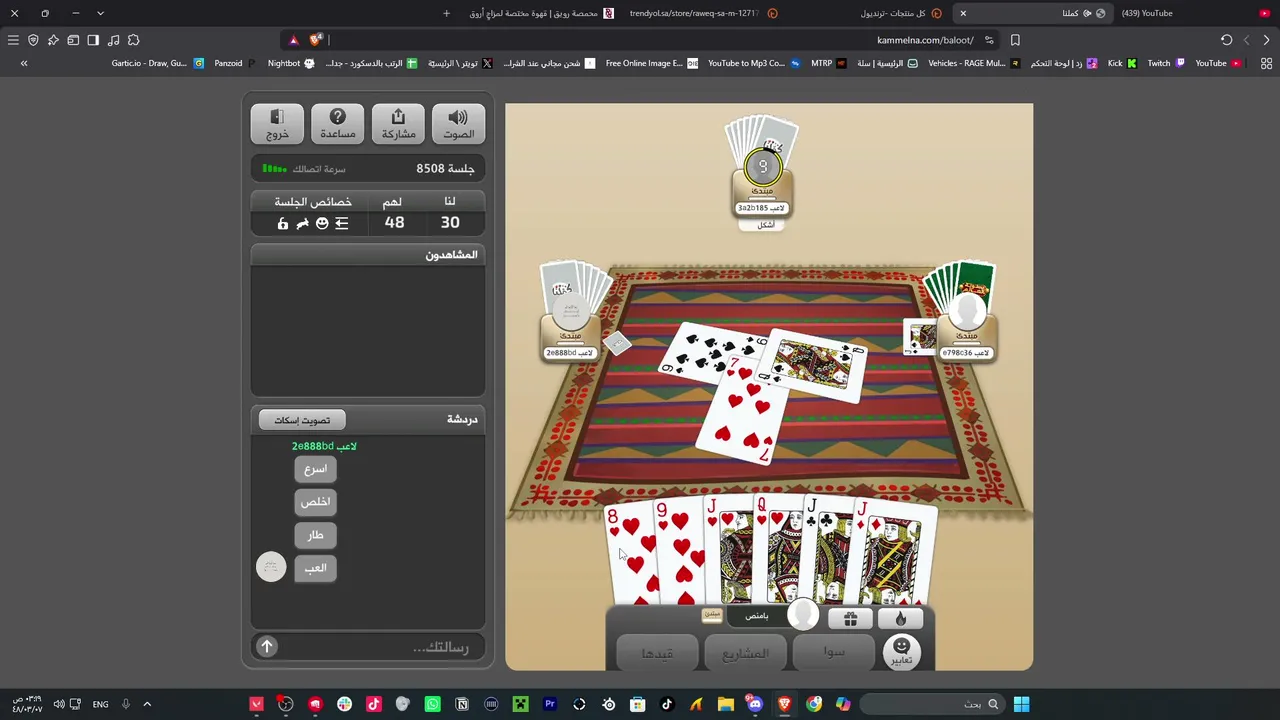Switch to the Trendyol products browser tab
1280x720 pixels.
coord(900,13)
